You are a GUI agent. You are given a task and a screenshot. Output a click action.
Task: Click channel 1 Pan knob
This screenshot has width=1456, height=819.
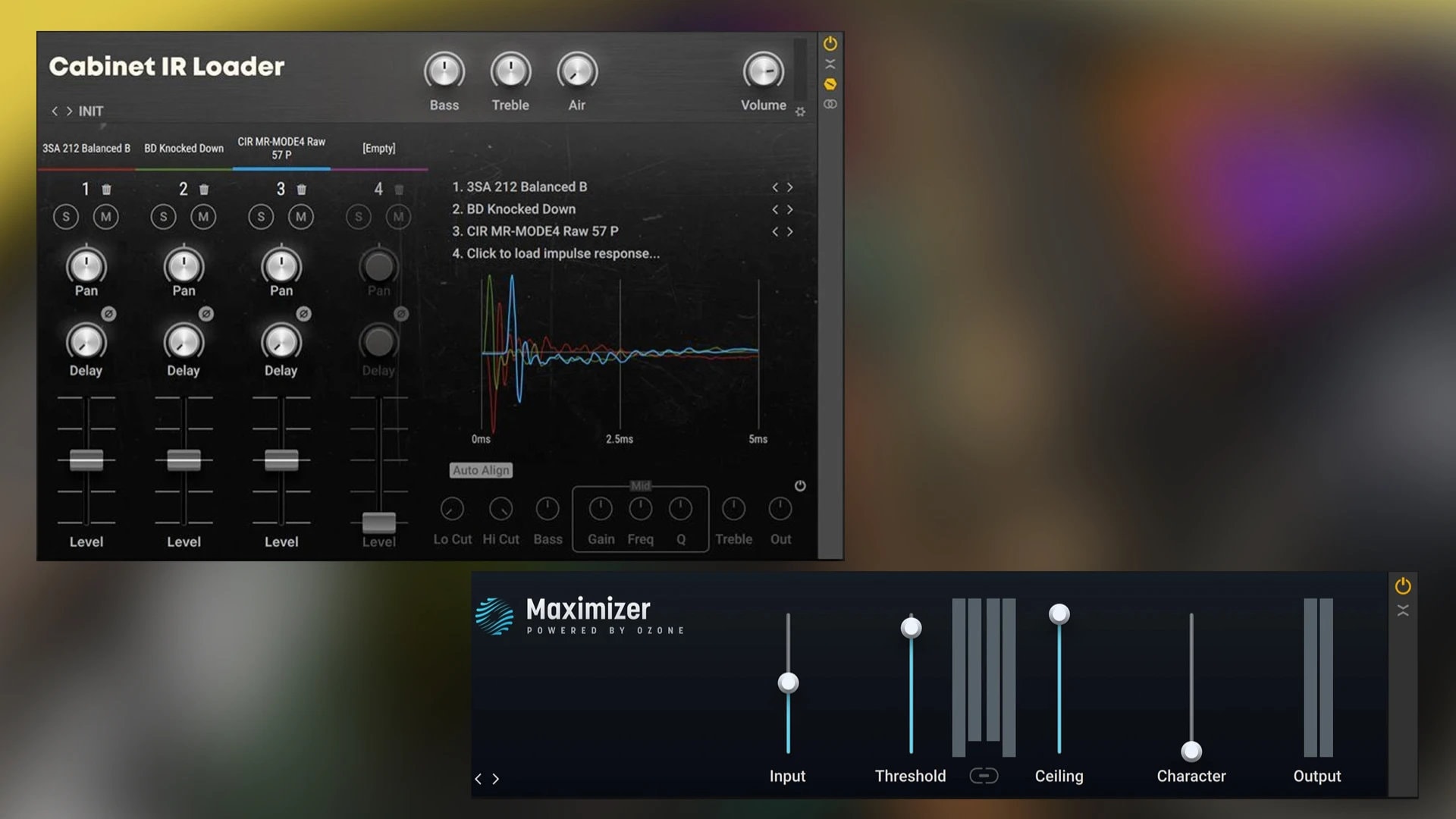click(x=86, y=265)
